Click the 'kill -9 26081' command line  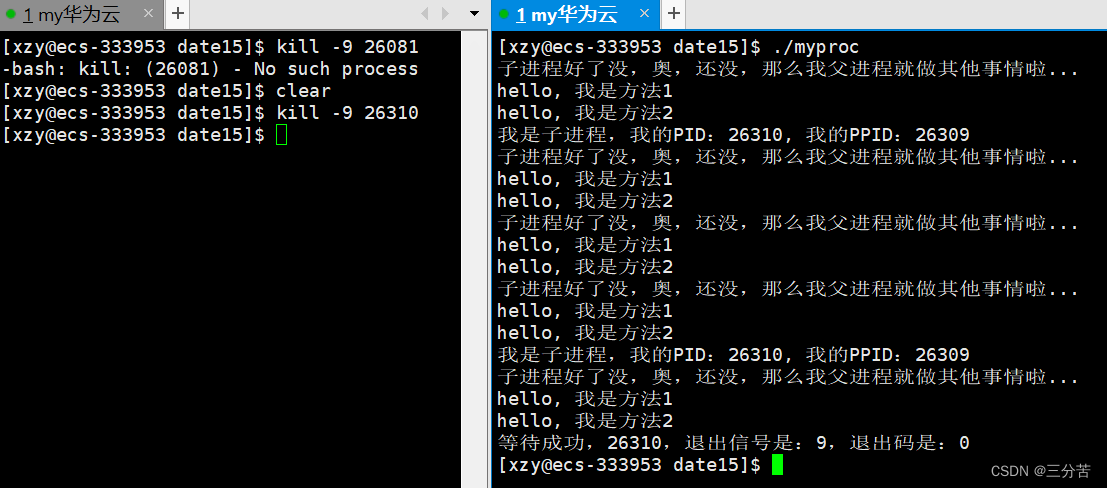(x=210, y=47)
